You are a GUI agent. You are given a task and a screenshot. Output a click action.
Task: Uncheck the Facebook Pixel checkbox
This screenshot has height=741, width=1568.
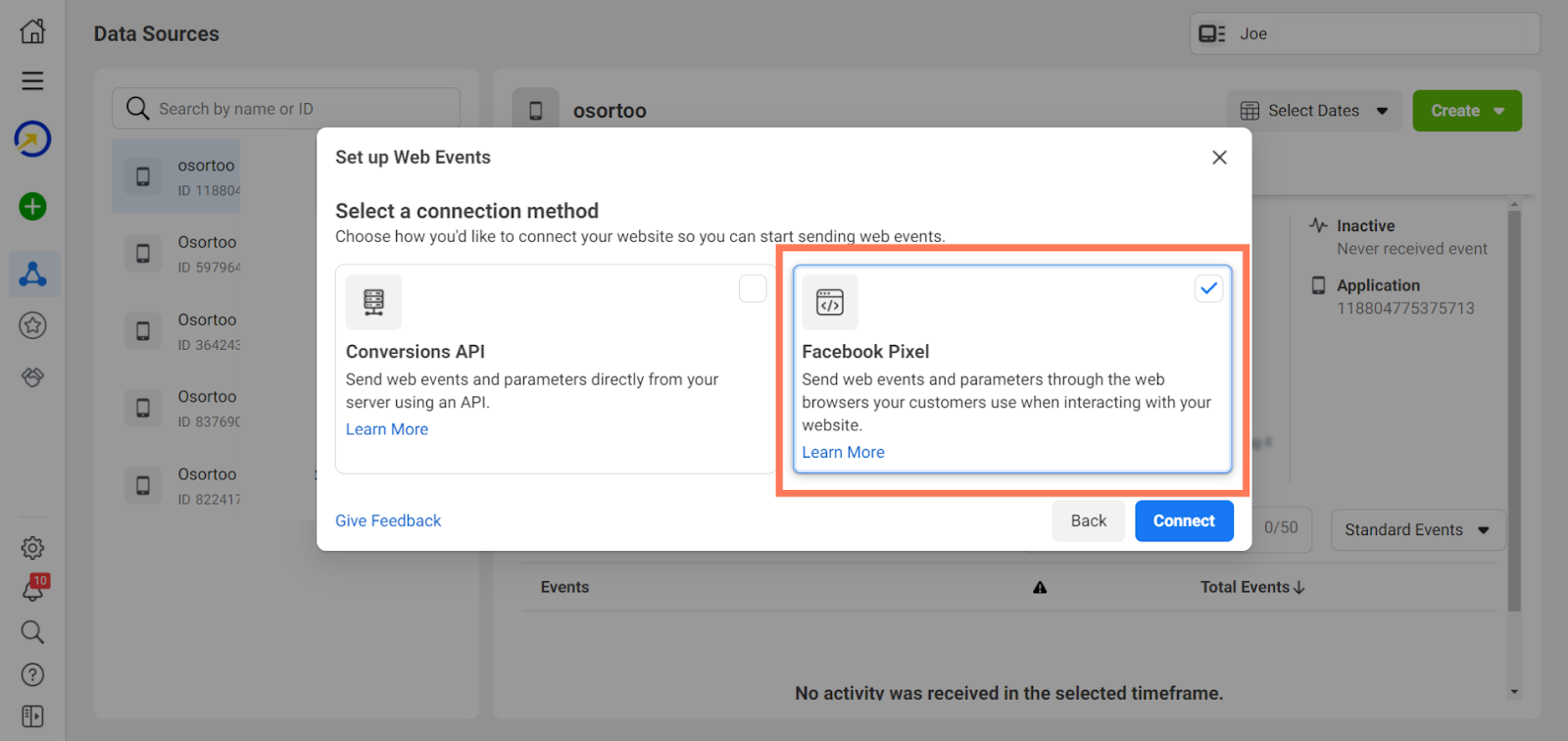tap(1208, 289)
